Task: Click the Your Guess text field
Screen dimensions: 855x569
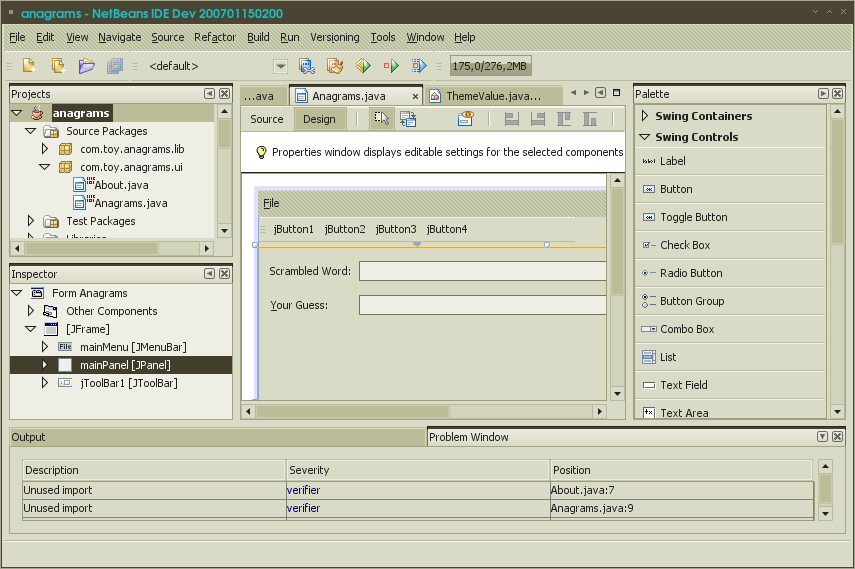Action: click(483, 305)
